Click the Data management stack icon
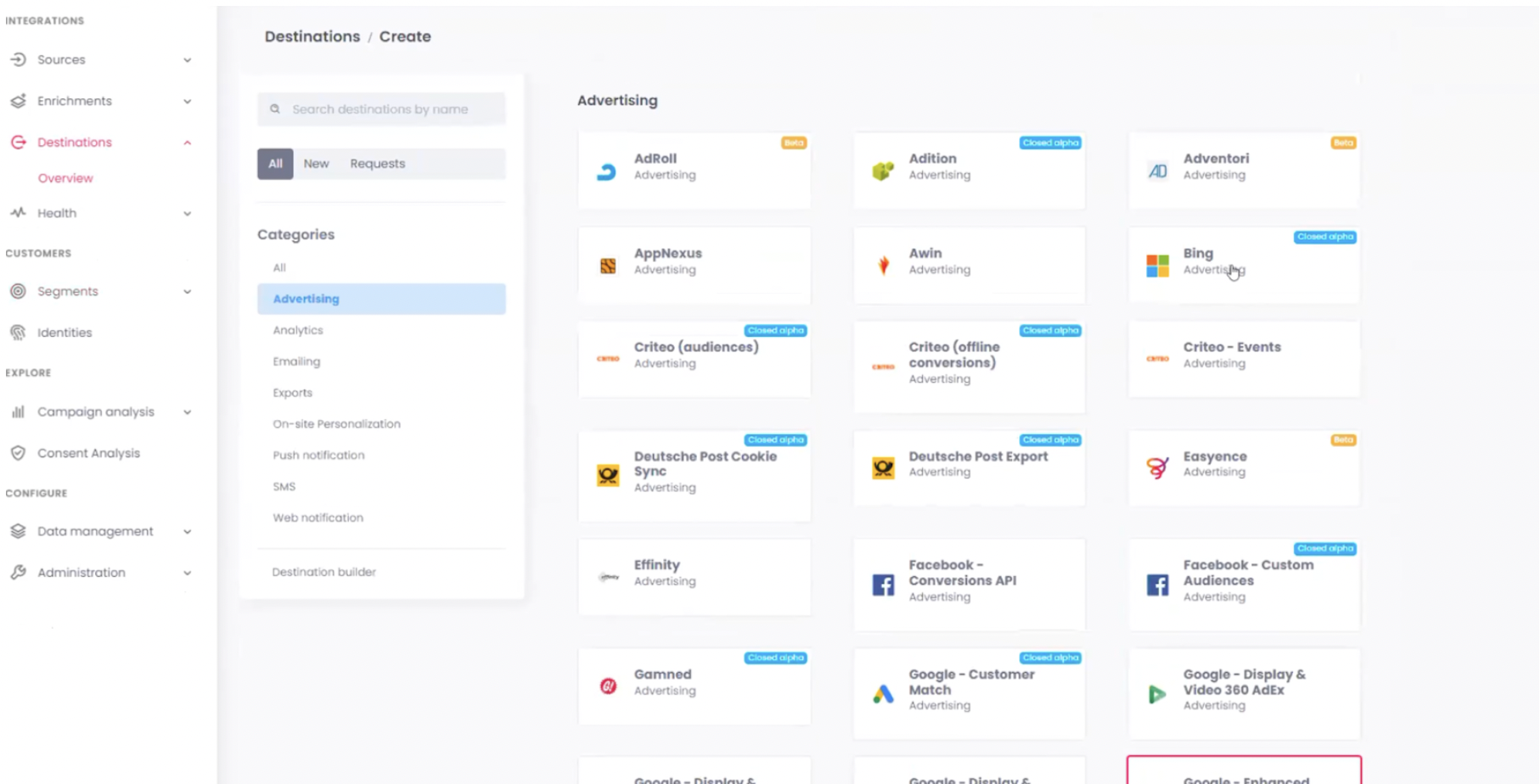Screen dimensions: 1540x784 [18, 531]
